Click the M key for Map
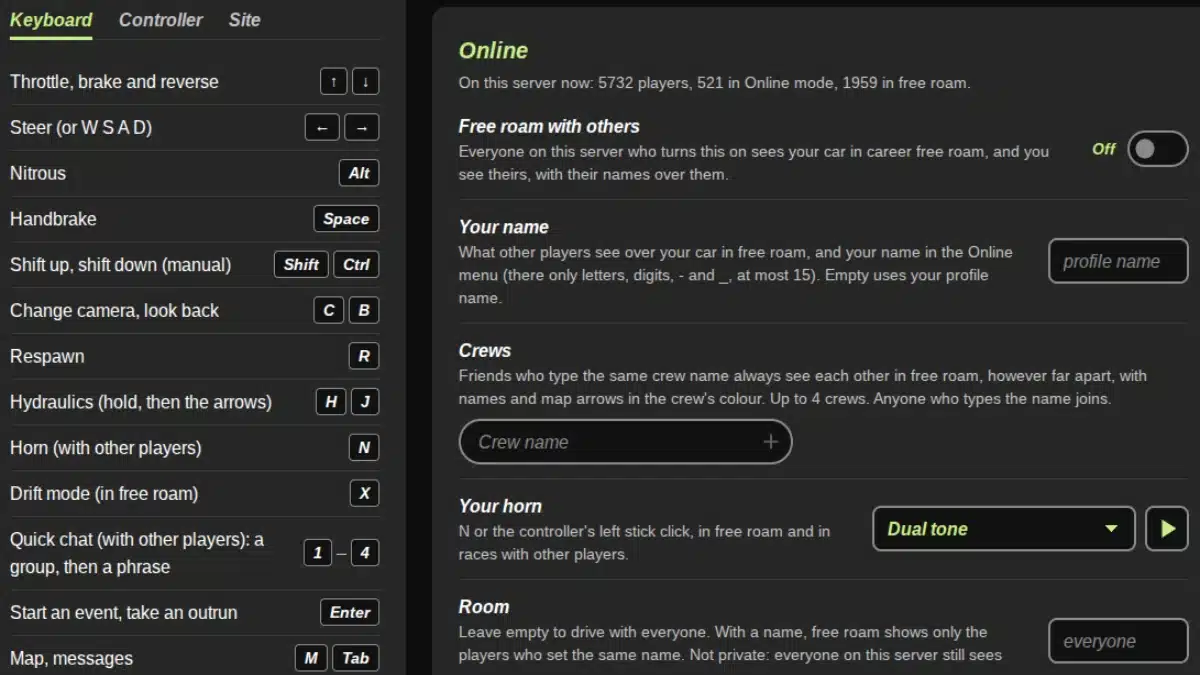Image resolution: width=1200 pixels, height=675 pixels. tap(311, 658)
